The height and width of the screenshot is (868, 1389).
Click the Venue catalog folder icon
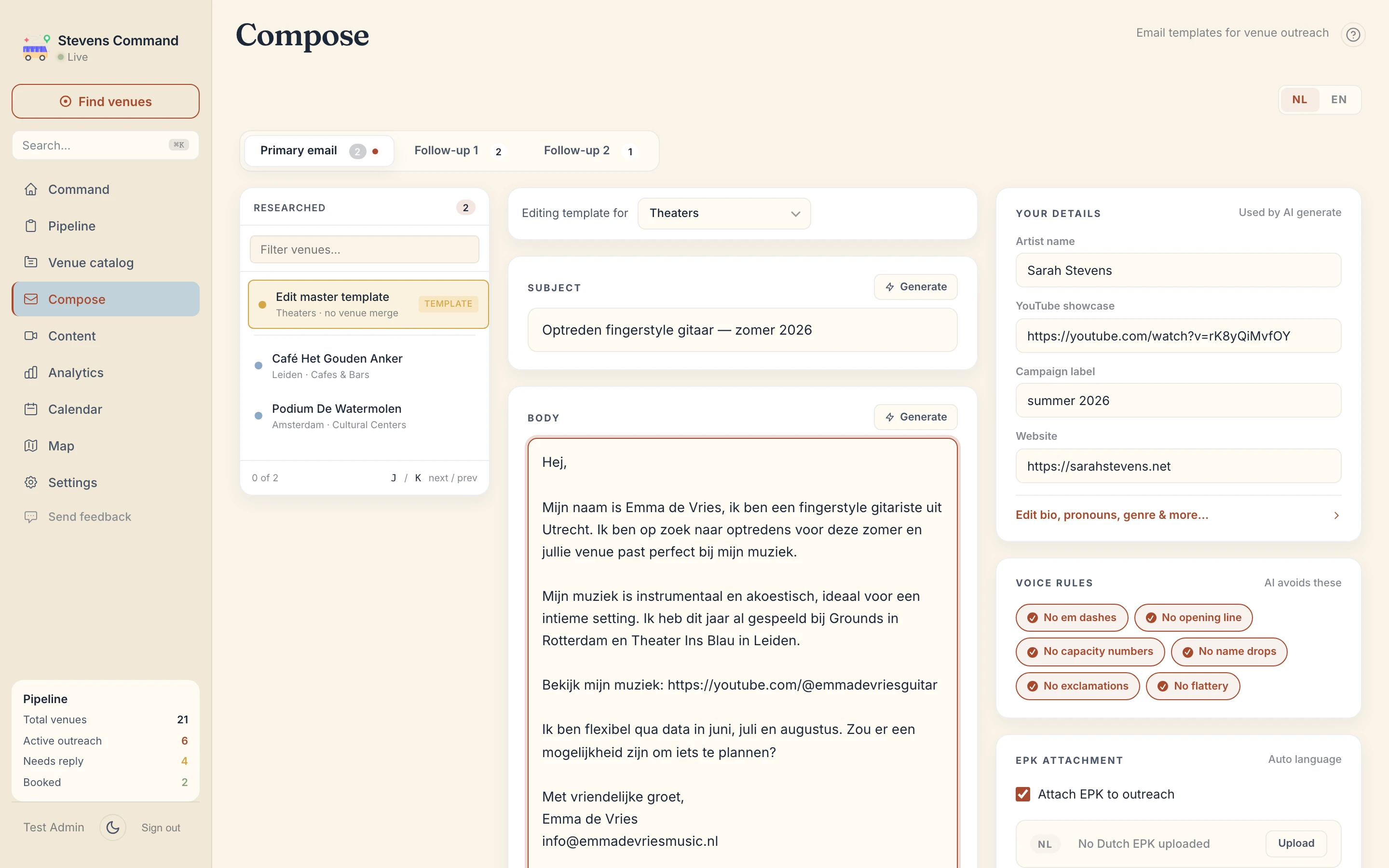pyautogui.click(x=31, y=262)
